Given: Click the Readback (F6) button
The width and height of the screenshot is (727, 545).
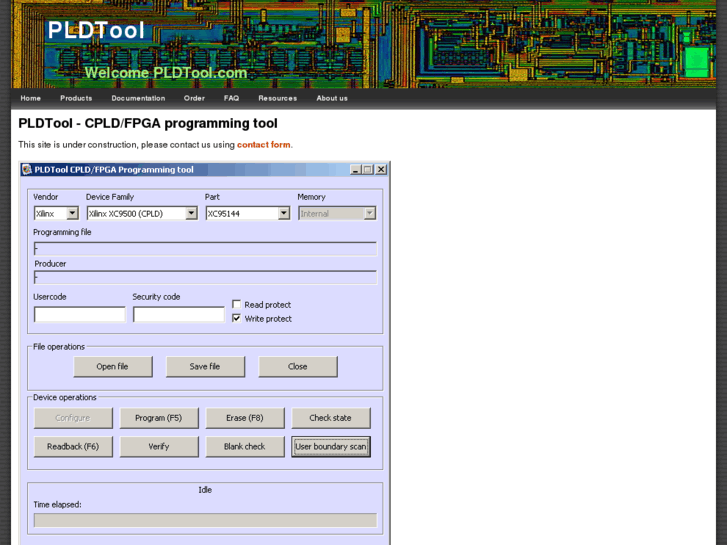Looking at the screenshot, I should [73, 447].
